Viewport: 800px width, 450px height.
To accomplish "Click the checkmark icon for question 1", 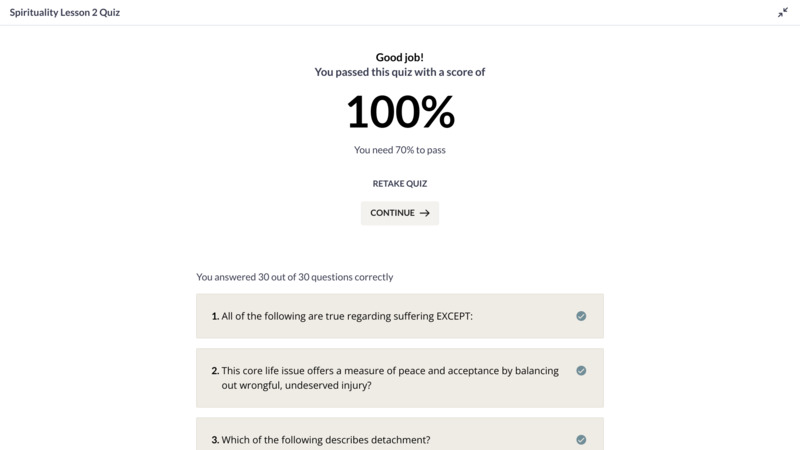I will pos(581,316).
